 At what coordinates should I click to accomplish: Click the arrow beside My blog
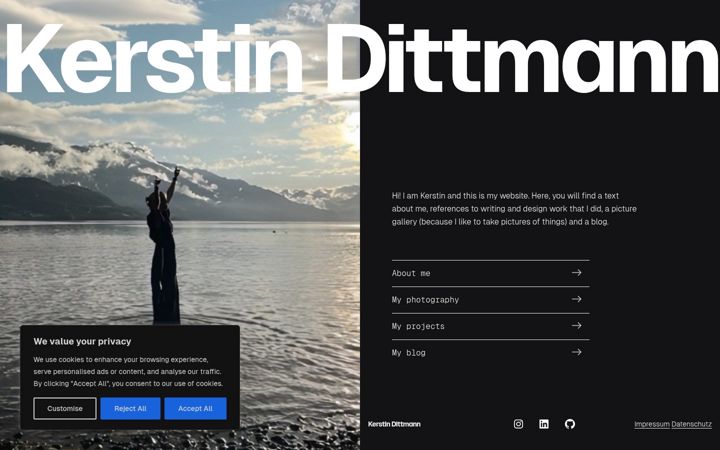point(576,352)
